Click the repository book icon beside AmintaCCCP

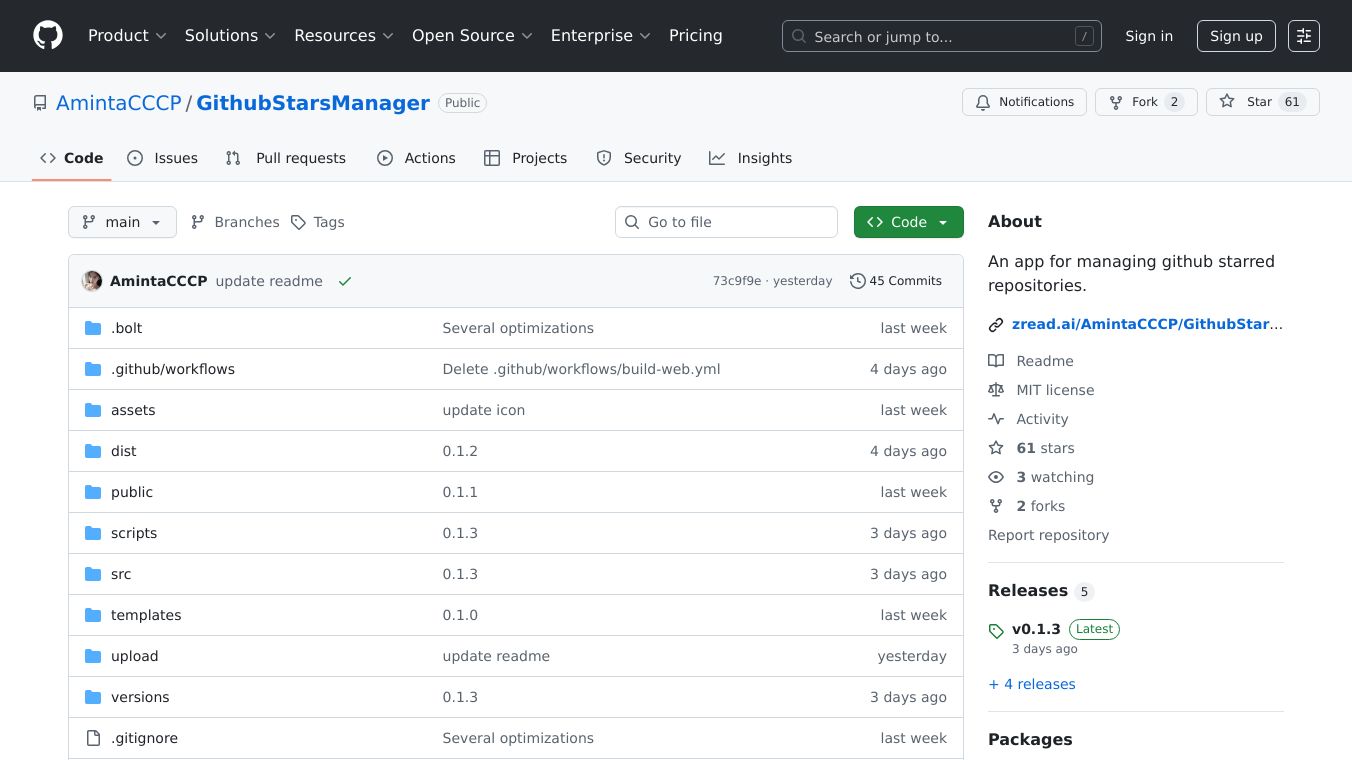[x=40, y=102]
